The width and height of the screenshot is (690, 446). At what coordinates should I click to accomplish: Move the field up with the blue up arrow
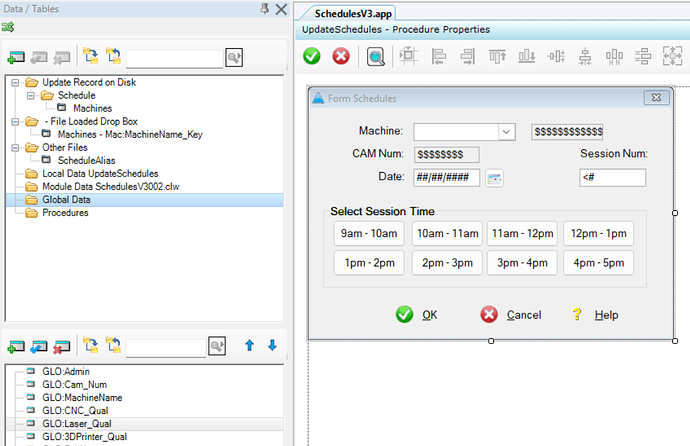[250, 345]
